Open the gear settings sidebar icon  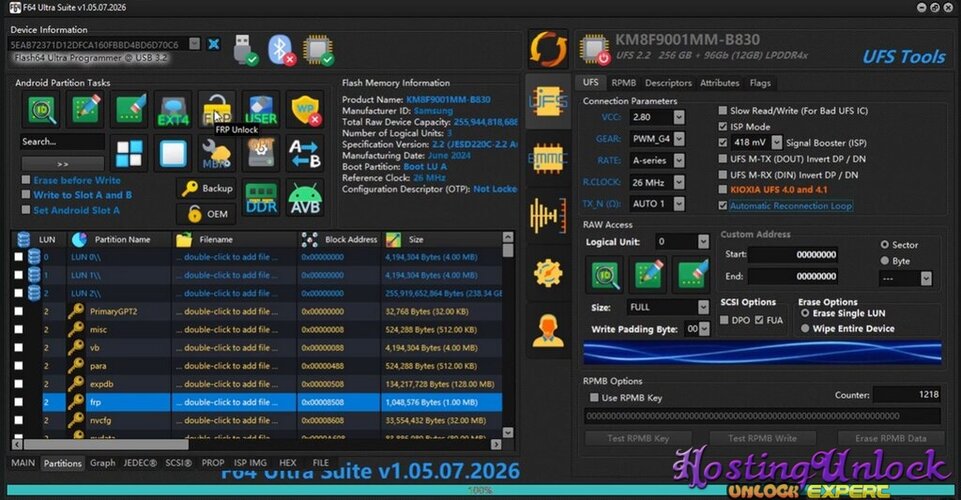point(548,273)
